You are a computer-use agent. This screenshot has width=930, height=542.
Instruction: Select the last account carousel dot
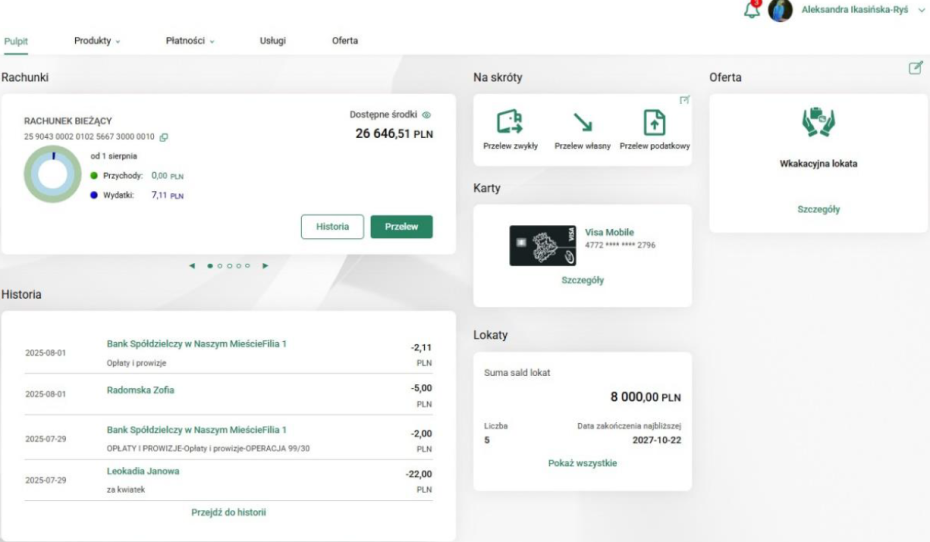click(246, 266)
